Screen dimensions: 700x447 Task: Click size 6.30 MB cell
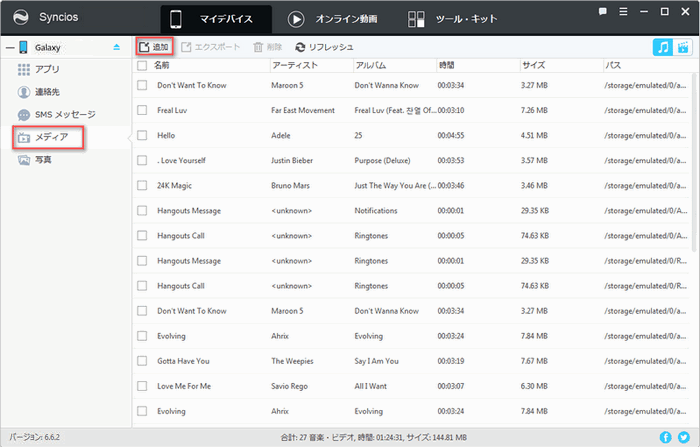pyautogui.click(x=534, y=386)
